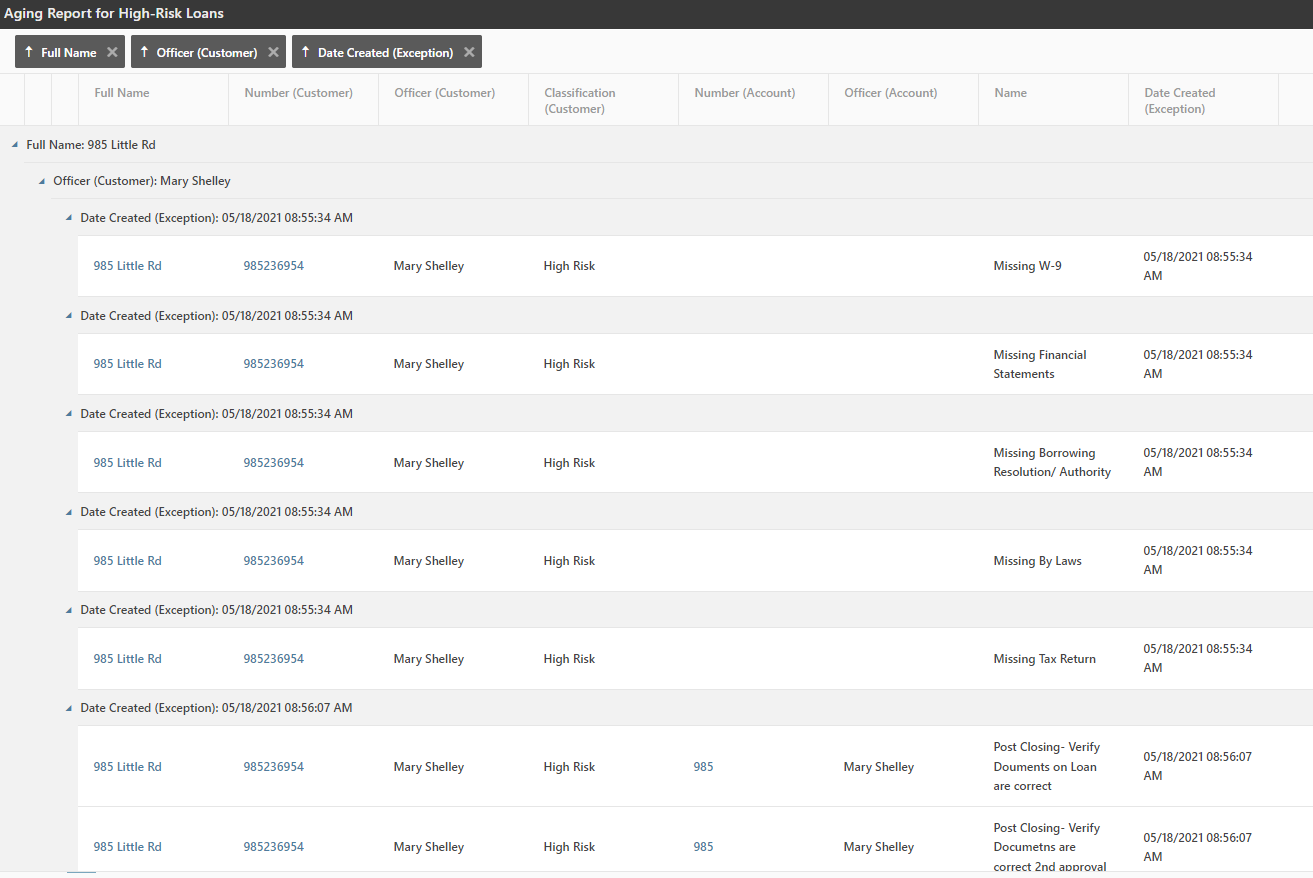Remove the Officer (Customer) grouping chip

click(273, 52)
